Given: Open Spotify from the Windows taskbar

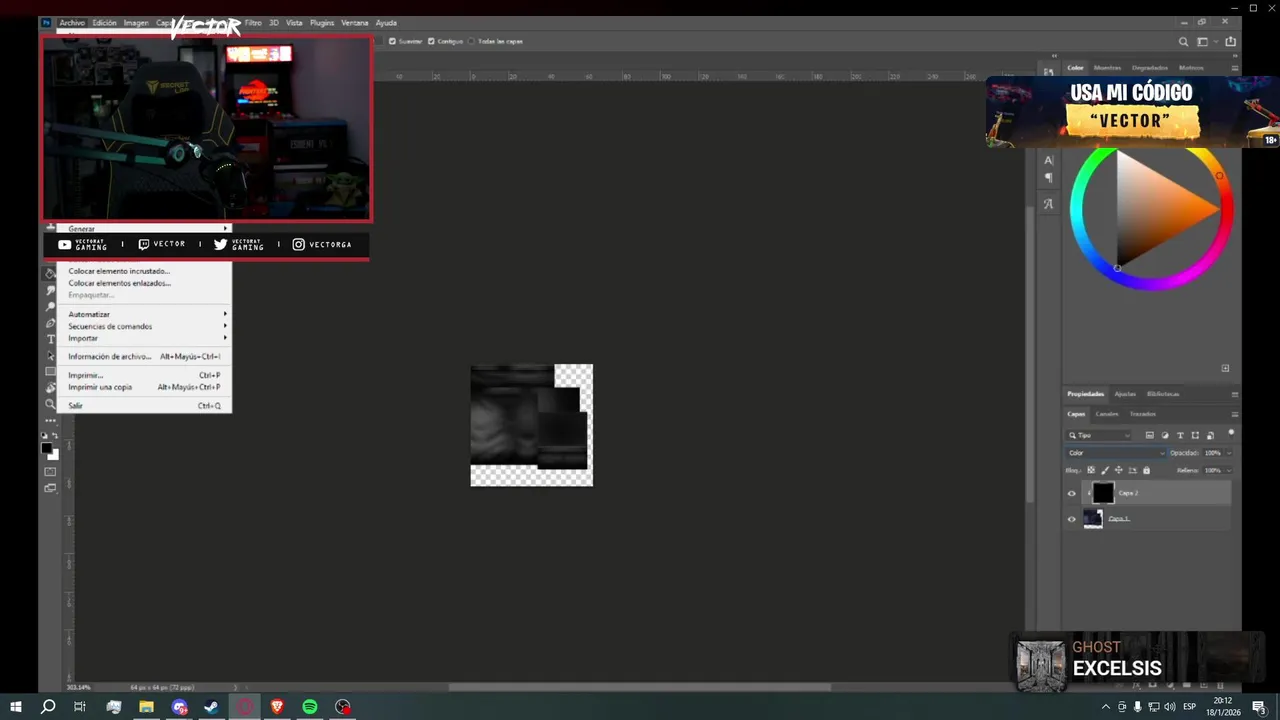Looking at the screenshot, I should pos(310,707).
